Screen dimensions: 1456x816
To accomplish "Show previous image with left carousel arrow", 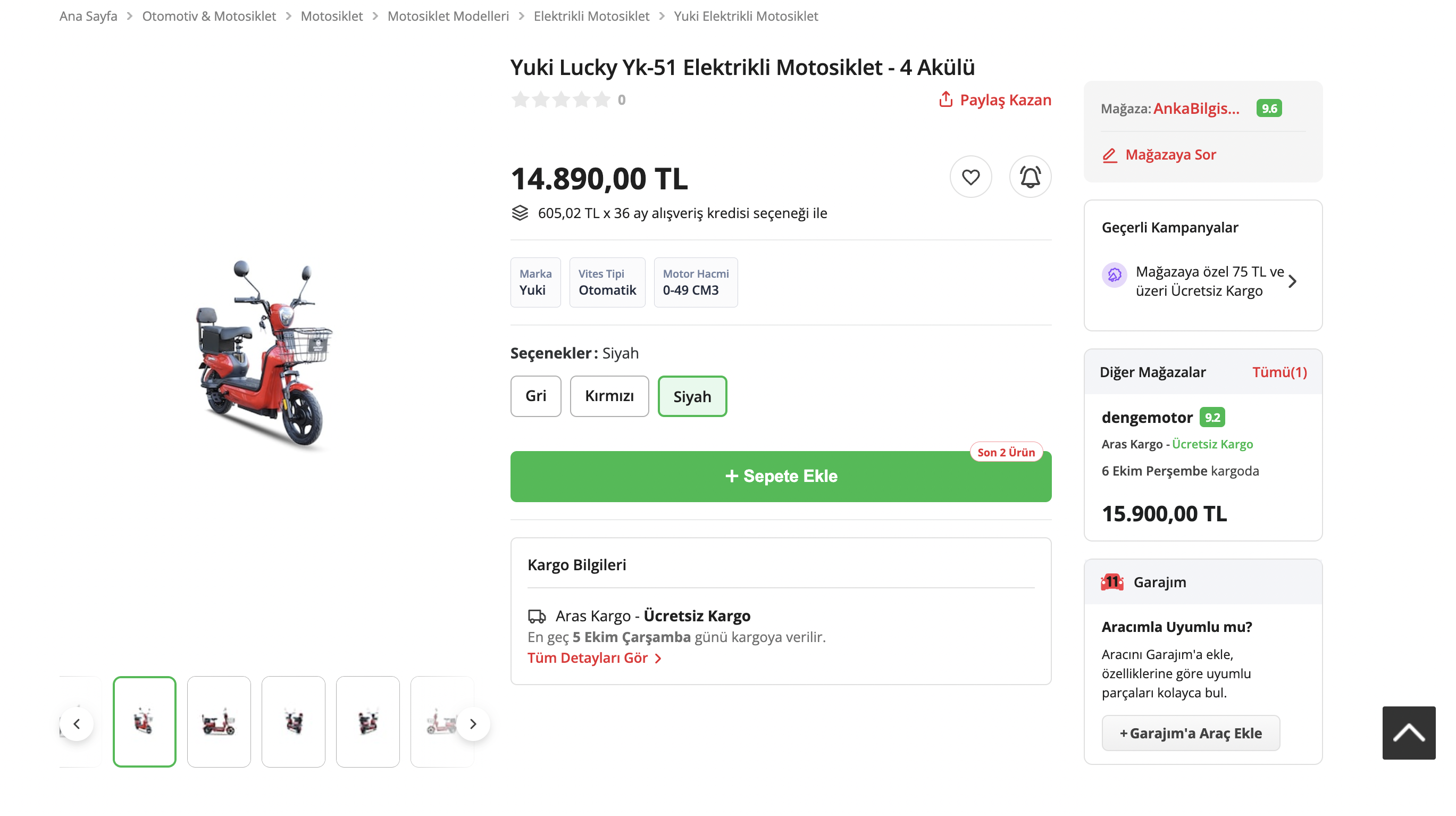I will (x=77, y=723).
